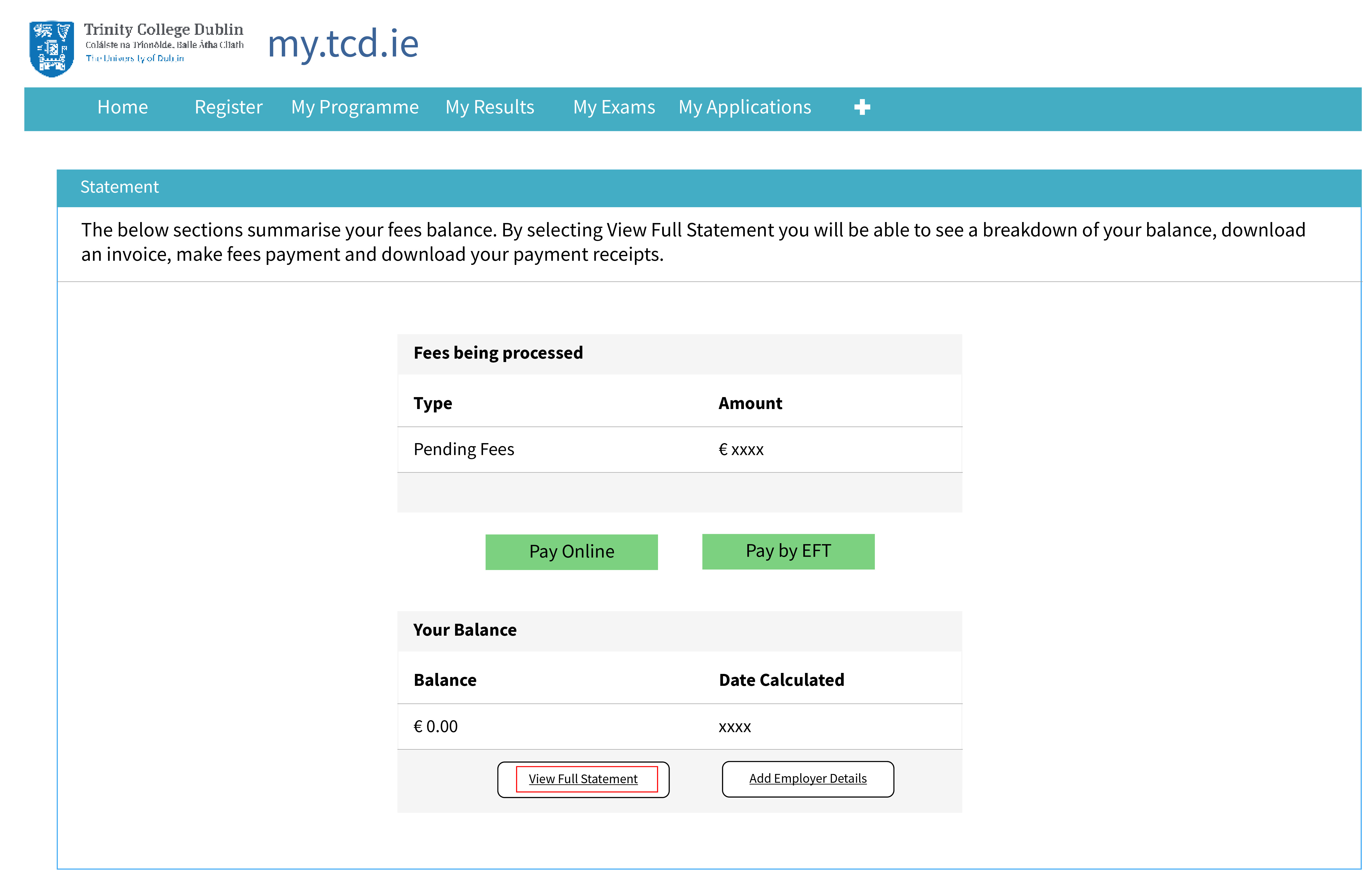Click the my.tcd.ie site title

pos(343,44)
